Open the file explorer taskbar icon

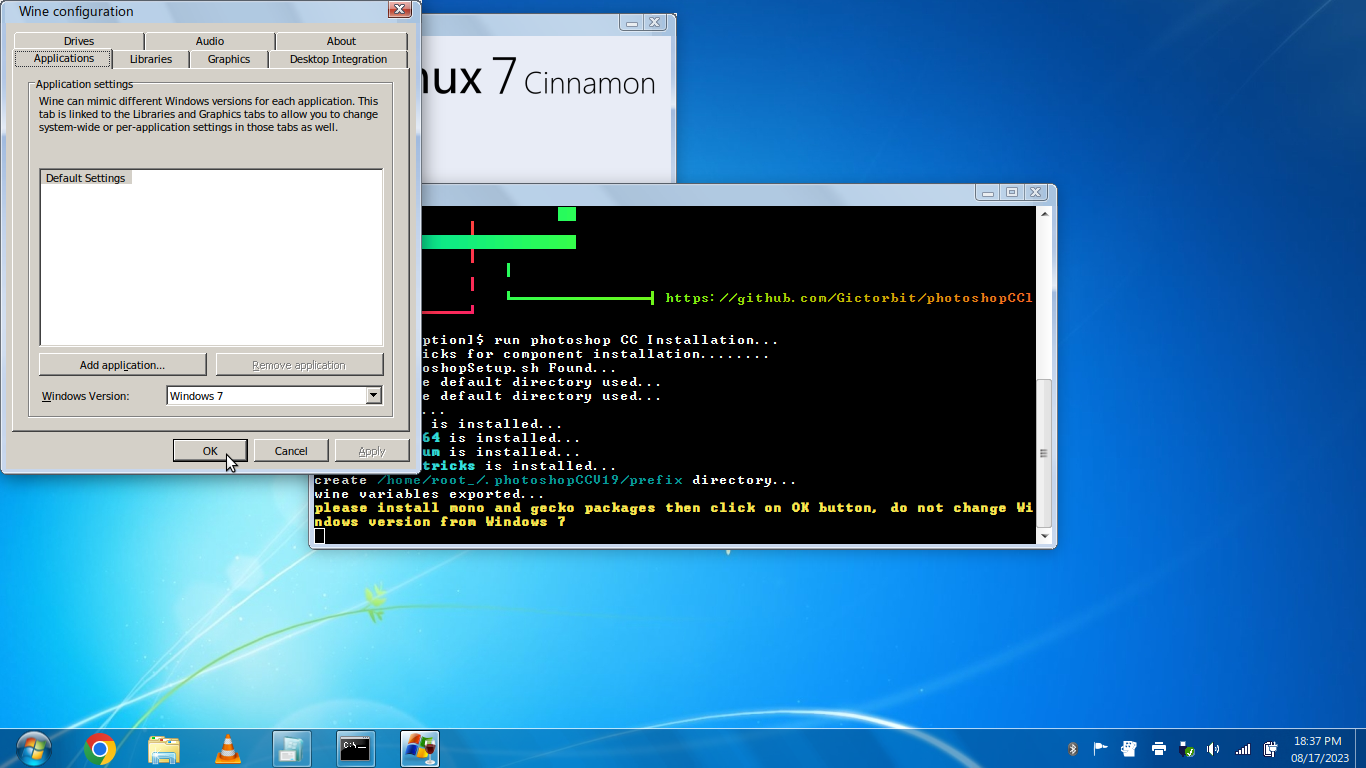click(x=164, y=749)
